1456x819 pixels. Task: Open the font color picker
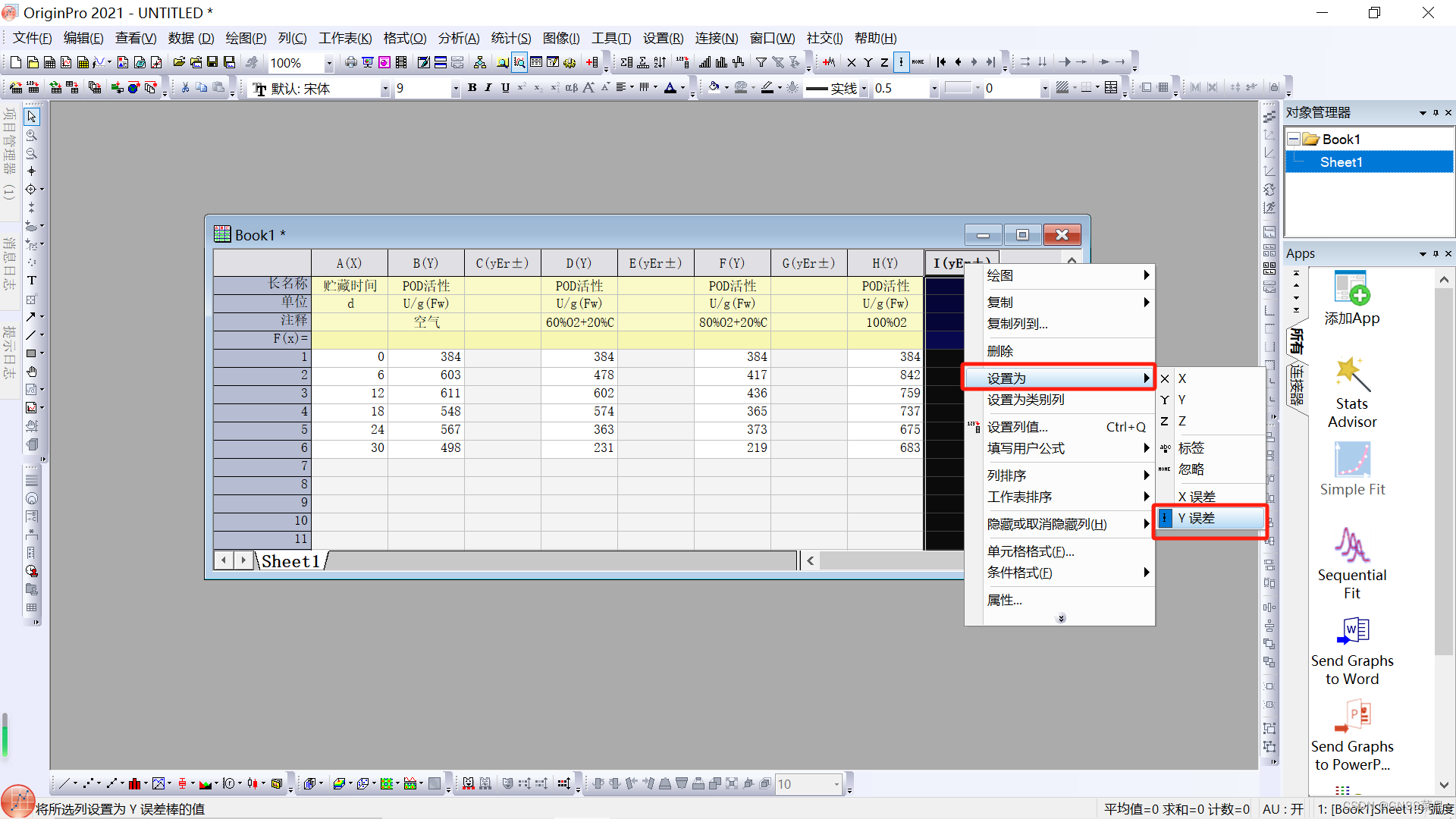[x=682, y=89]
